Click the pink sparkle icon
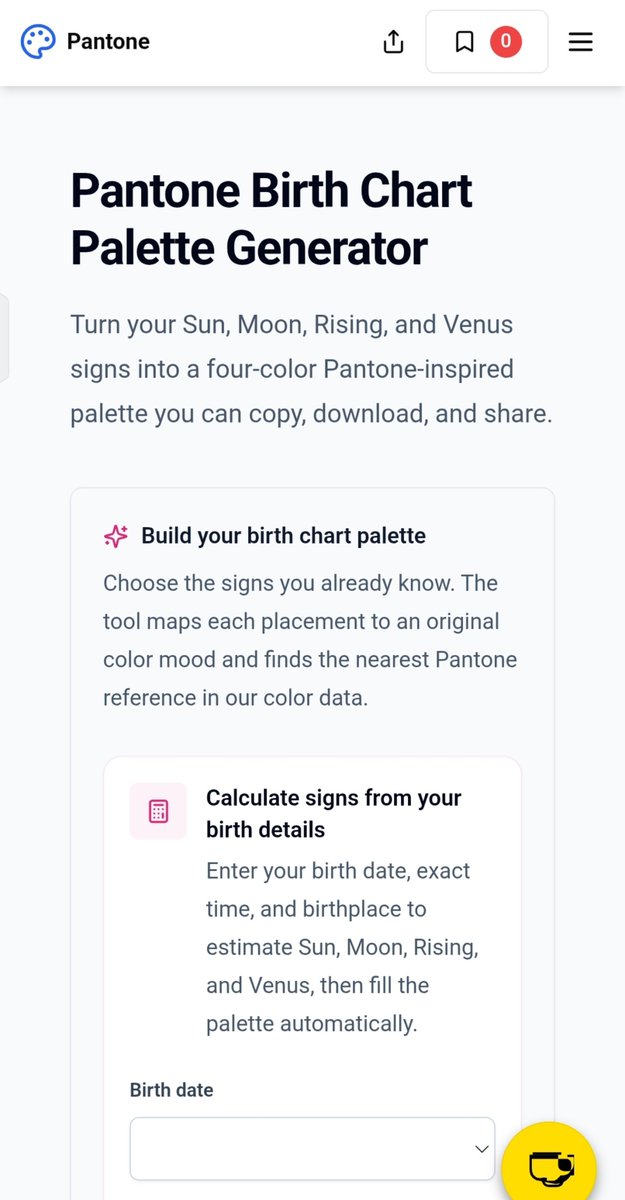This screenshot has width=625, height=1200. 116,536
